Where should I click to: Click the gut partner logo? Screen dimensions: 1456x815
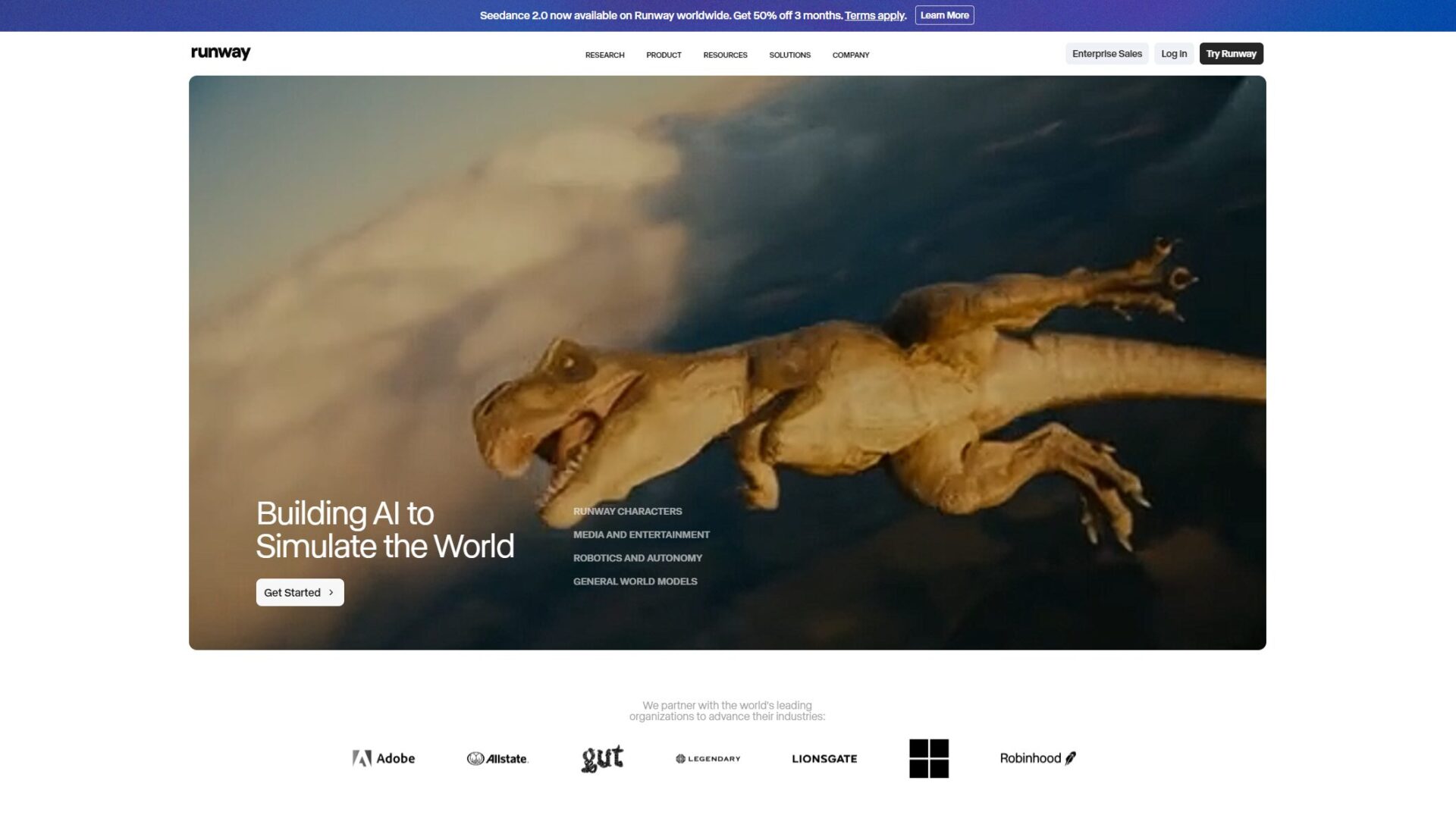(602, 758)
